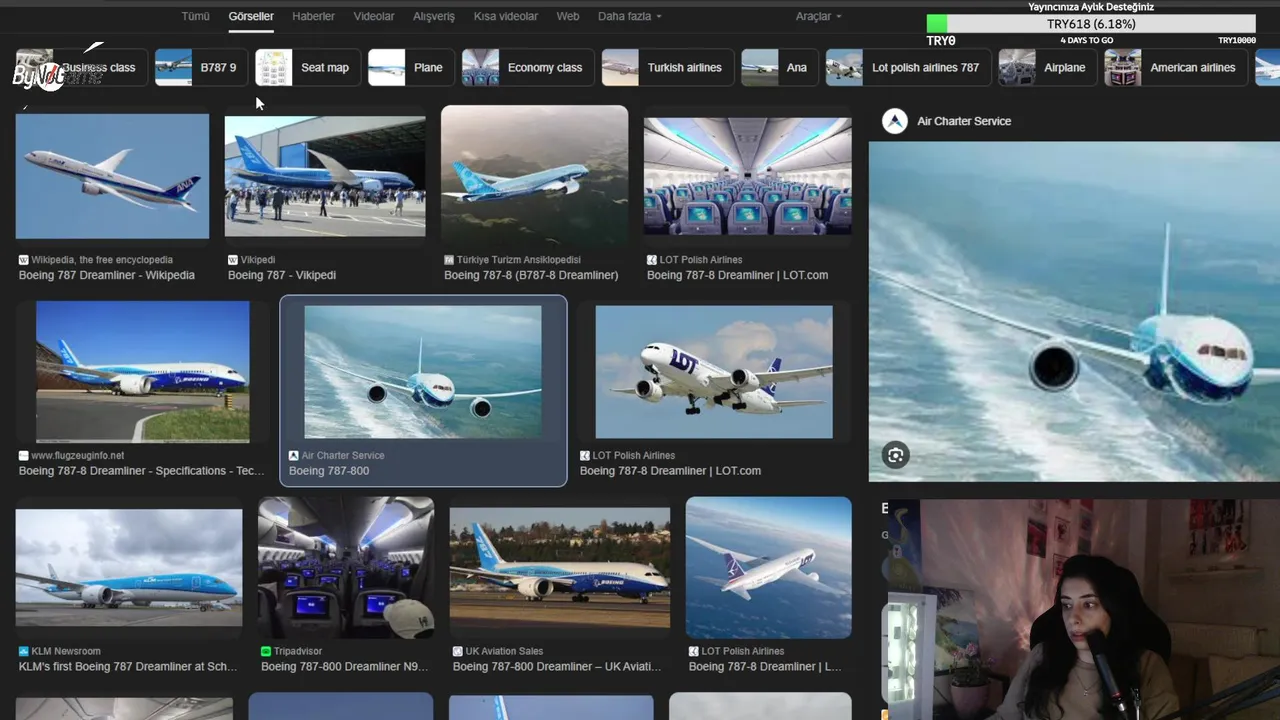
Task: Open the UK Aviation Sales 787 image
Action: (560, 568)
